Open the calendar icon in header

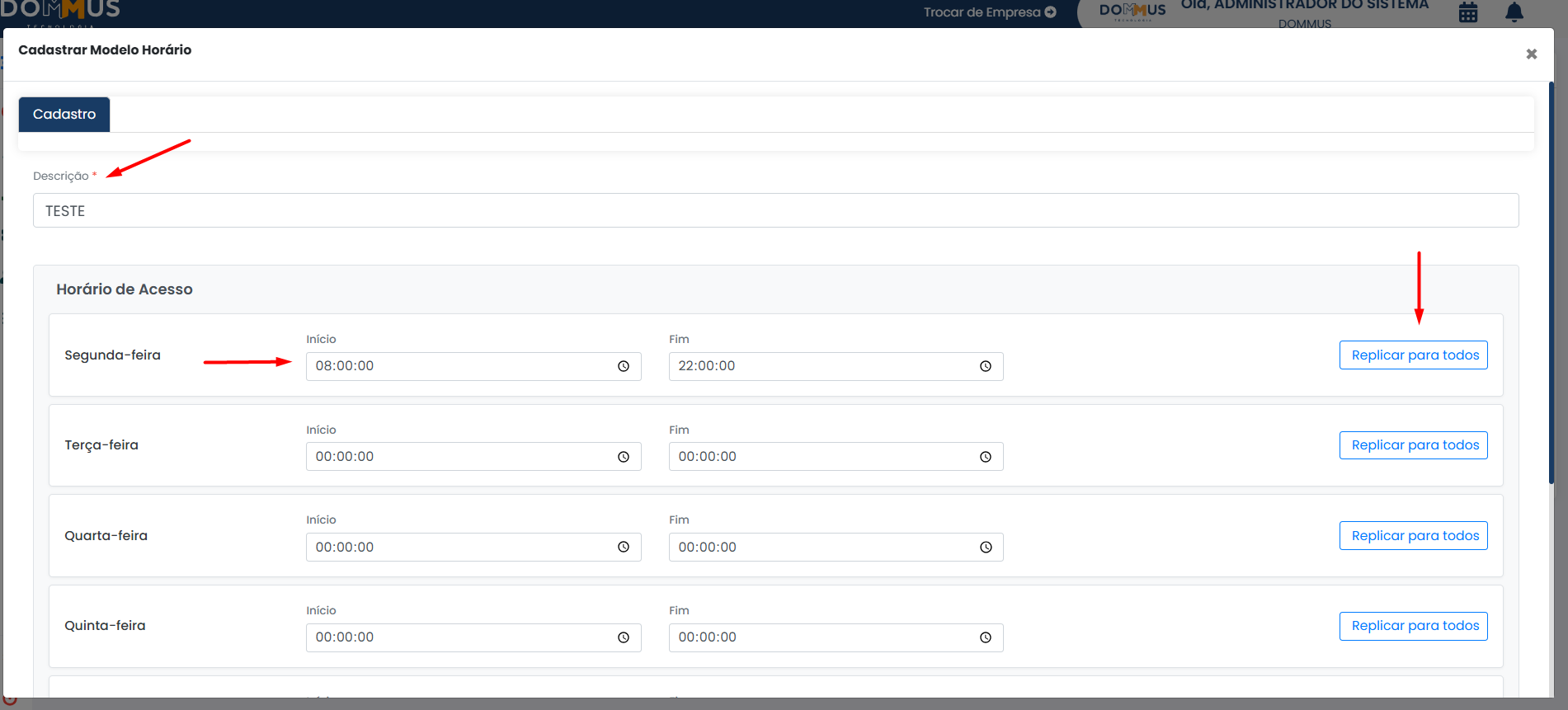pos(1468,12)
